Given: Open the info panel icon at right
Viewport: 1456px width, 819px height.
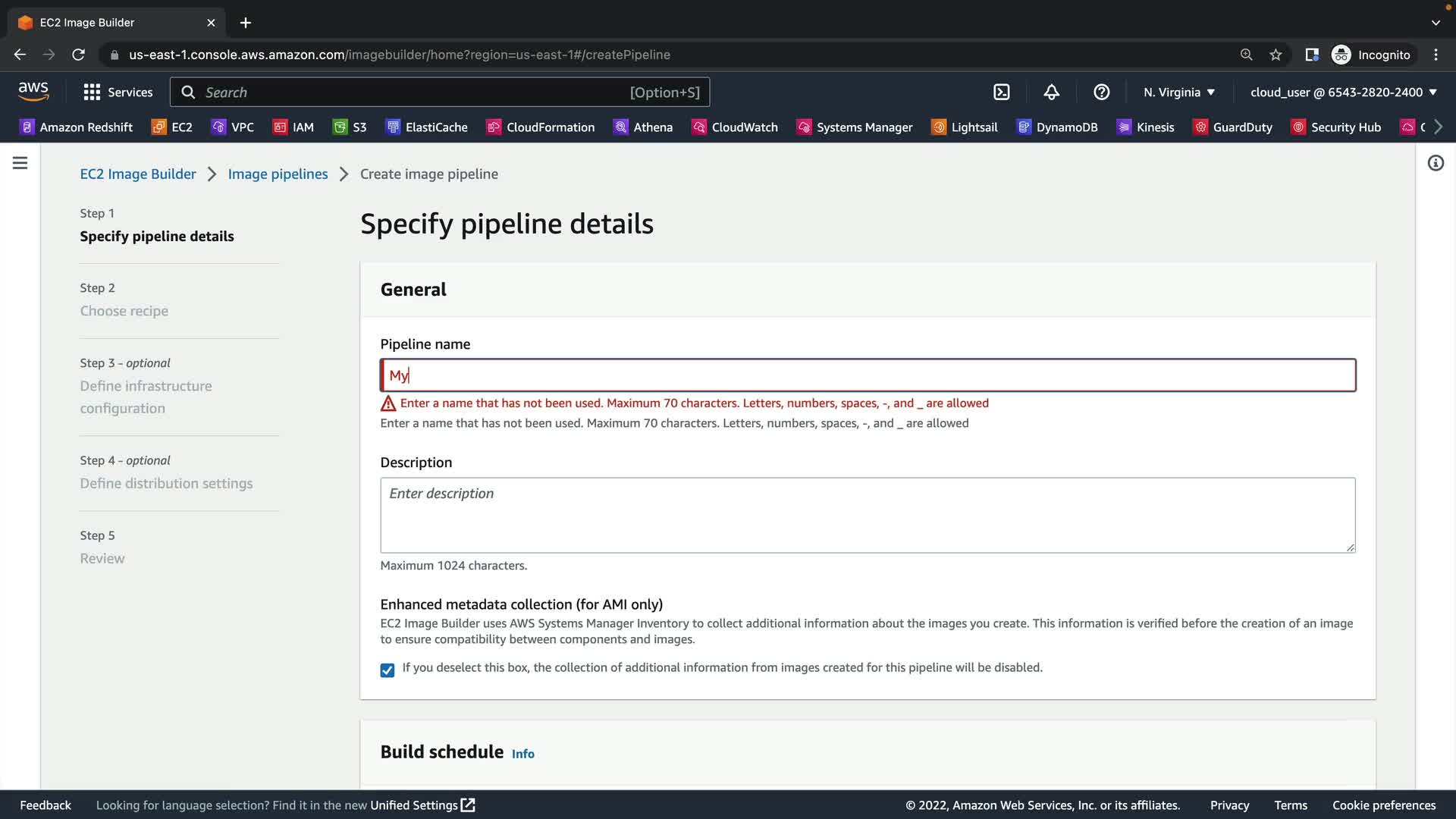Looking at the screenshot, I should click(x=1436, y=163).
